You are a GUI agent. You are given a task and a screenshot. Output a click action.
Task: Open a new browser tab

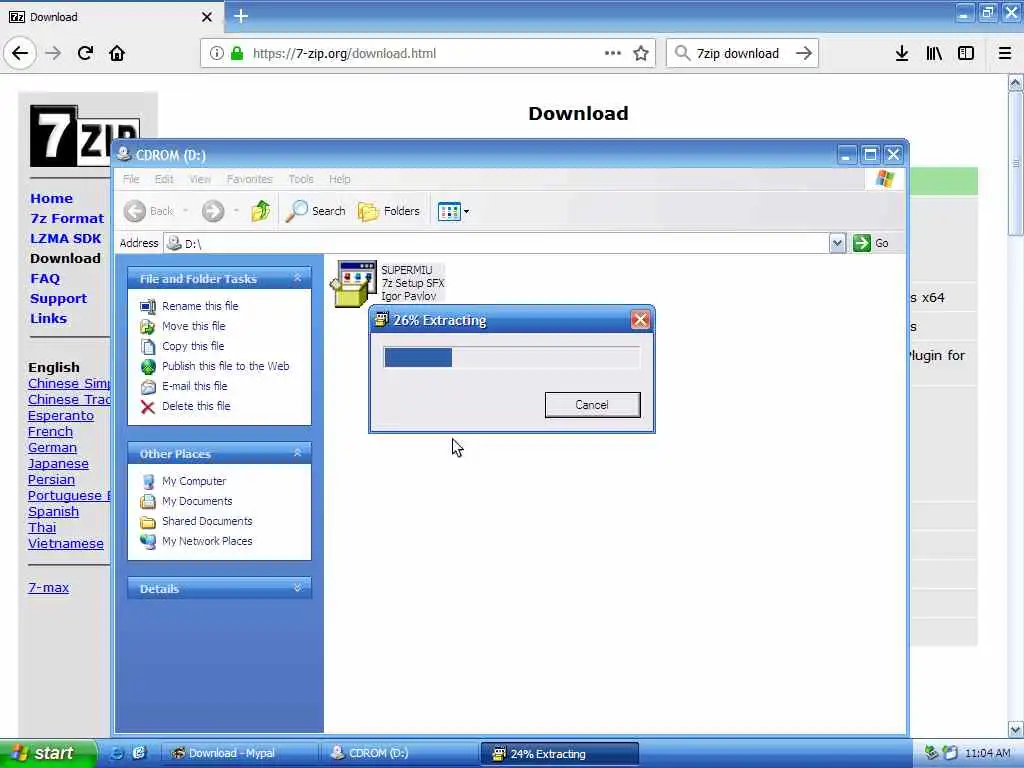241,16
